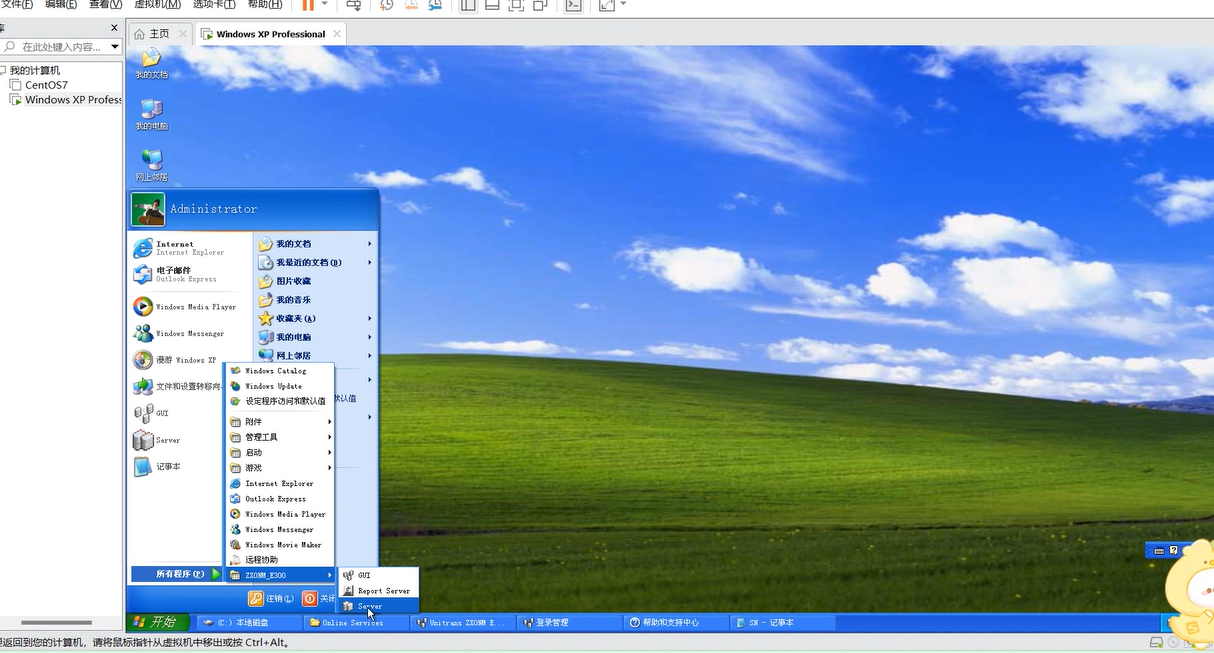Click the 开始 Start button
Image resolution: width=1214 pixels, height=653 pixels.
[x=157, y=622]
